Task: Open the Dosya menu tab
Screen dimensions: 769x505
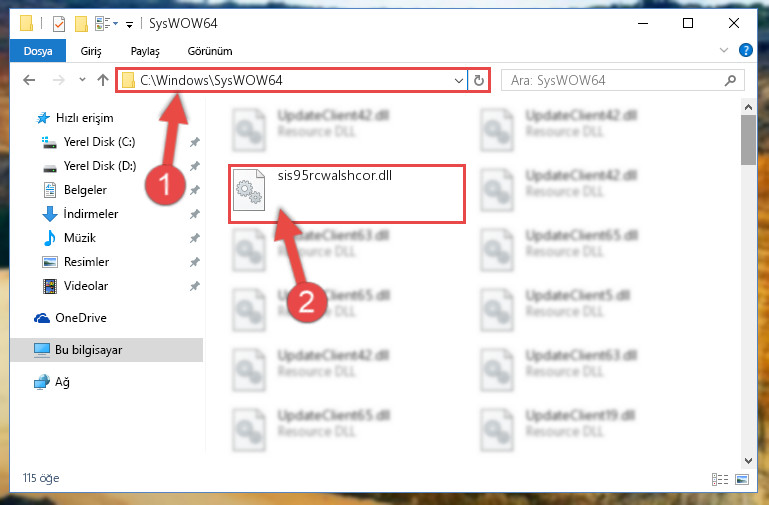Action: [38, 51]
